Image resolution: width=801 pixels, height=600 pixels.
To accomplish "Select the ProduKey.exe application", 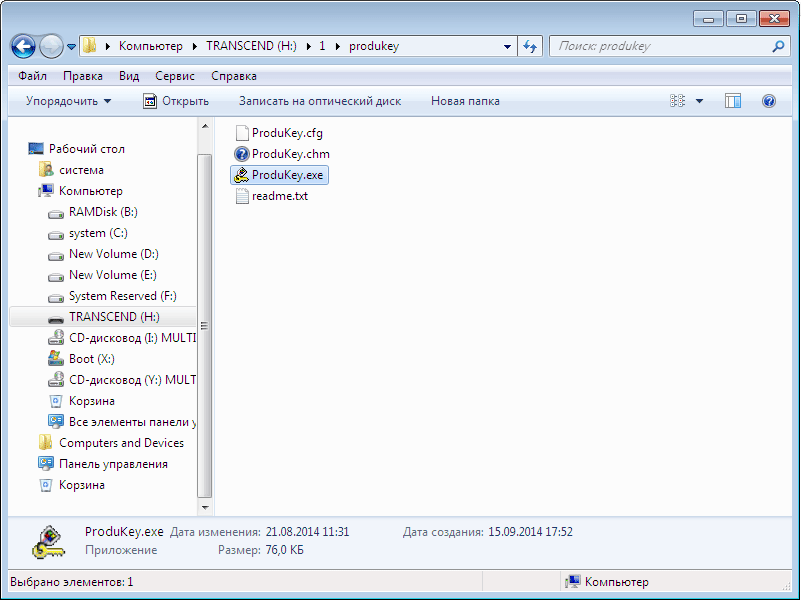I will point(279,175).
